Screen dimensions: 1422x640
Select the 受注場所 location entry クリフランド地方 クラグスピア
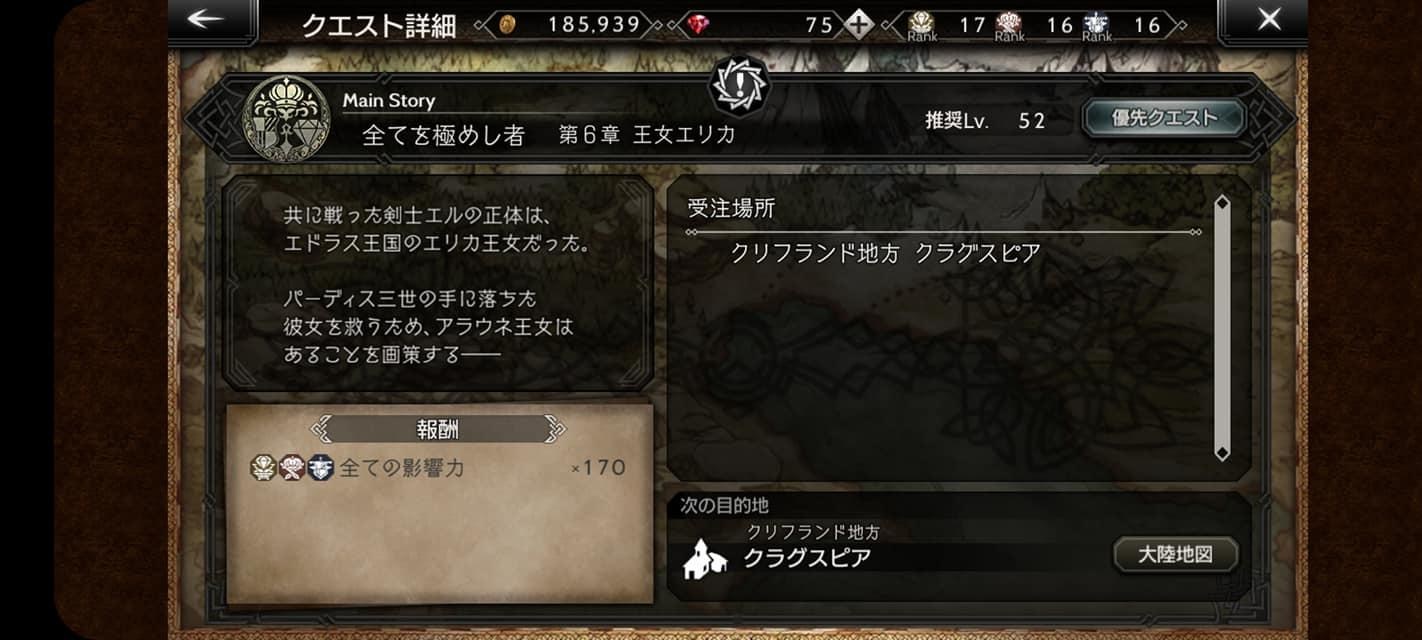(886, 253)
